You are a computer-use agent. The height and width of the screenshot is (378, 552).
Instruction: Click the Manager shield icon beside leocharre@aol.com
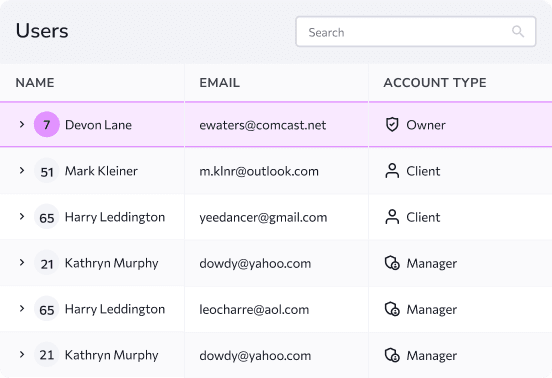[x=392, y=309]
